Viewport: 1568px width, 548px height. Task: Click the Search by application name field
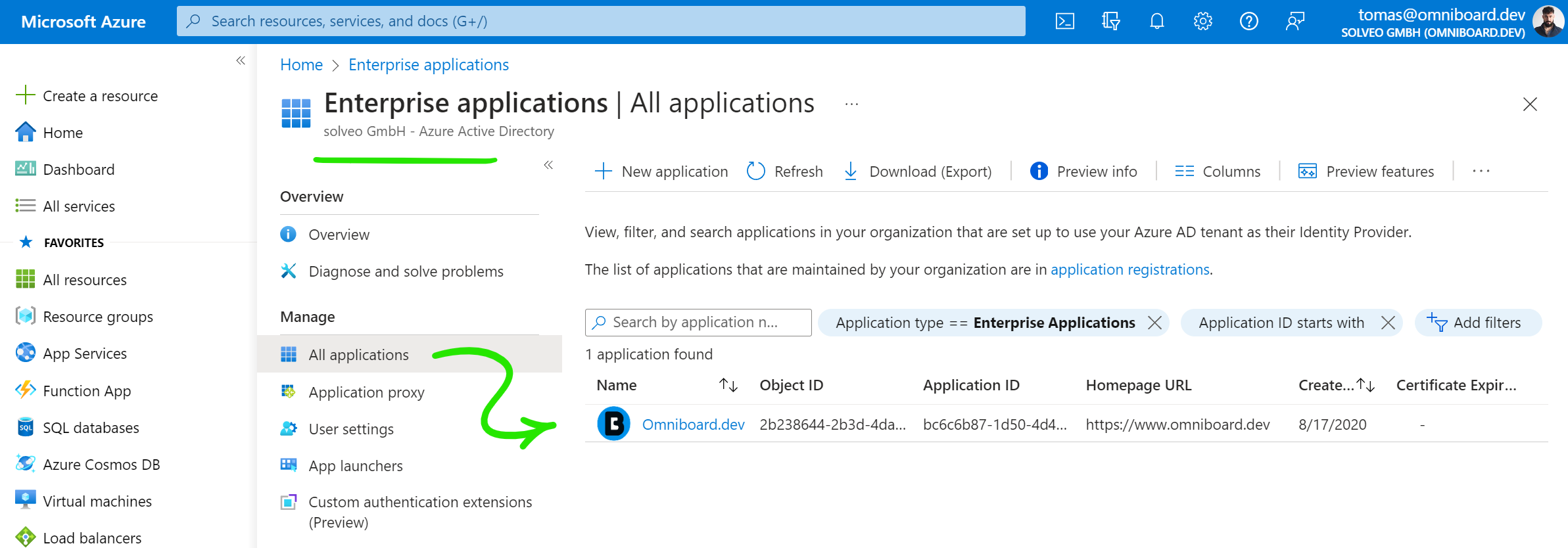click(698, 323)
